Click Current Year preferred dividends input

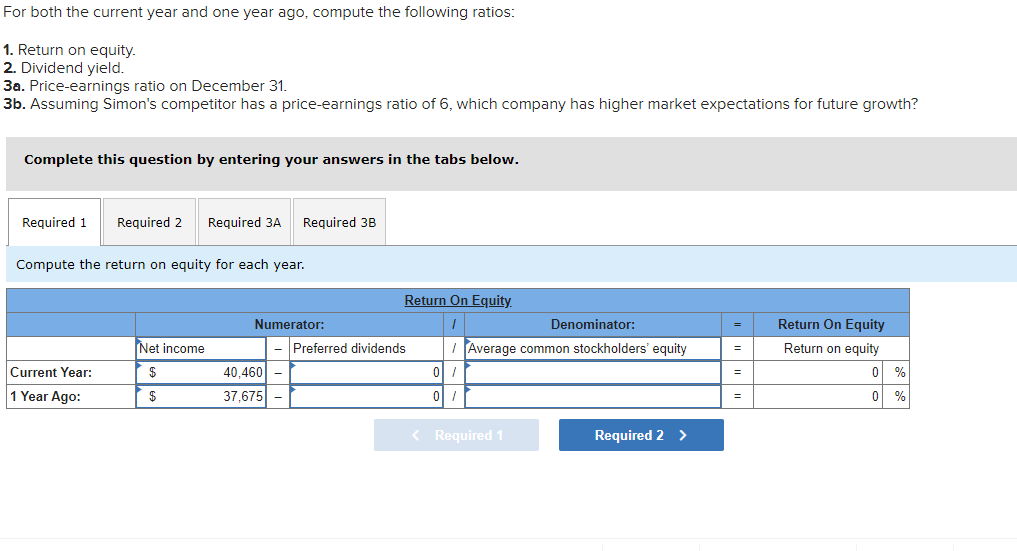point(366,372)
